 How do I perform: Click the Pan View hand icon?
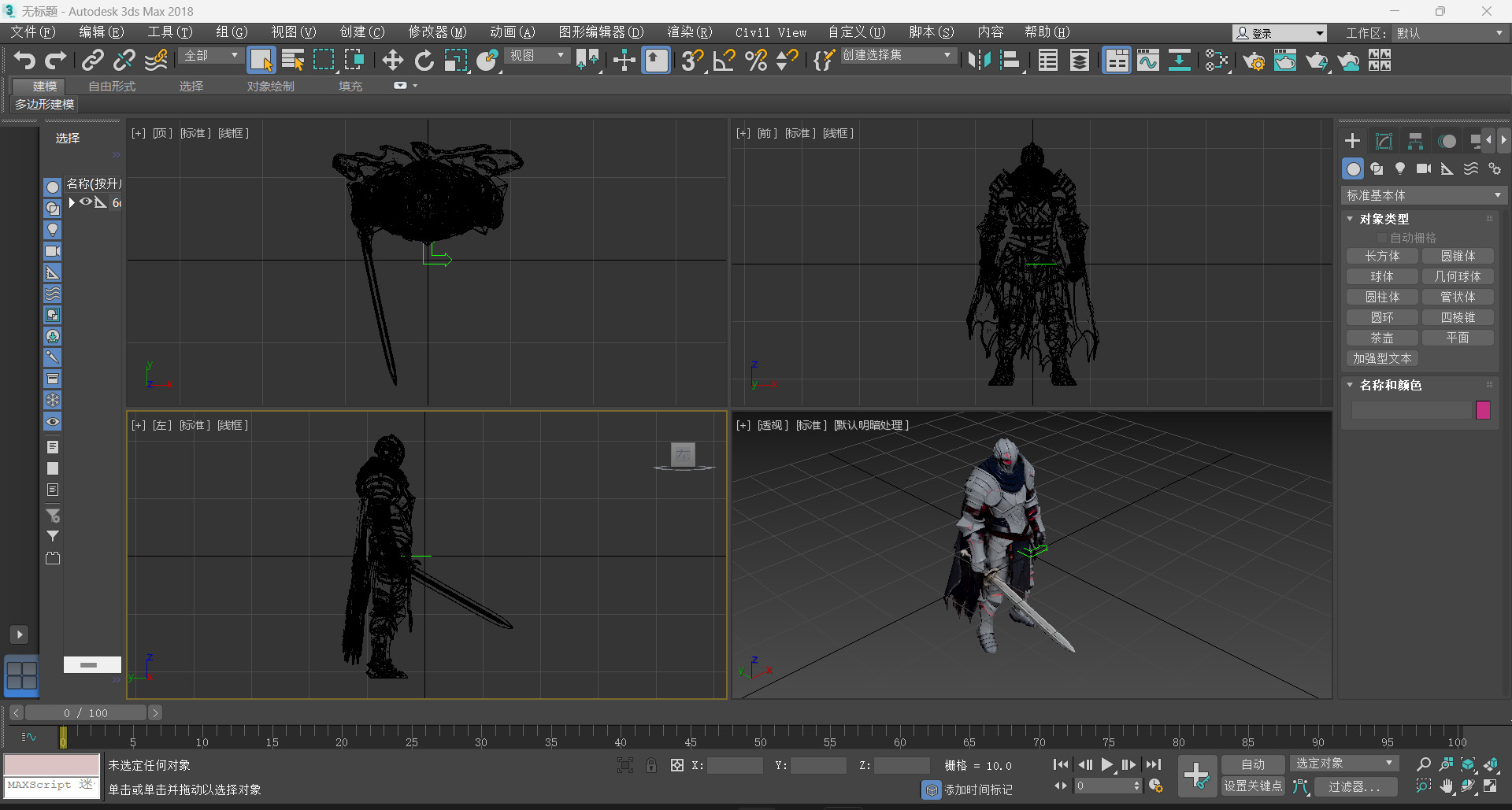tap(1447, 786)
